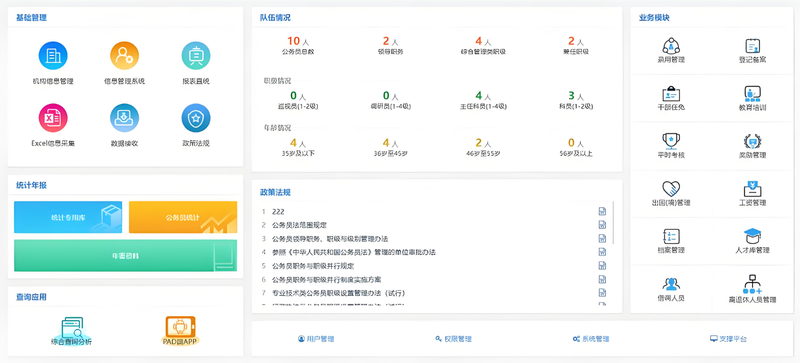Open the orange 信息管理系统 icon
Image resolution: width=800 pixels, height=363 pixels.
coord(124,56)
